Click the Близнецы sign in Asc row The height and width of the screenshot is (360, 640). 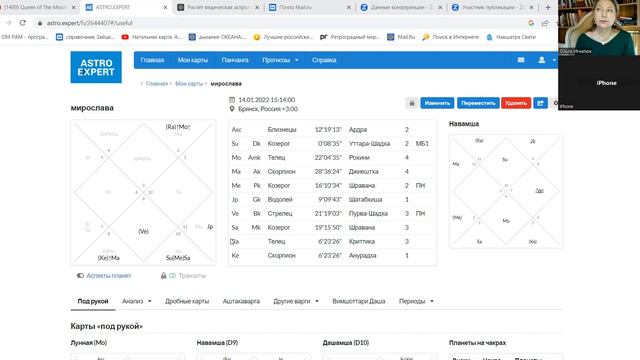tap(282, 130)
